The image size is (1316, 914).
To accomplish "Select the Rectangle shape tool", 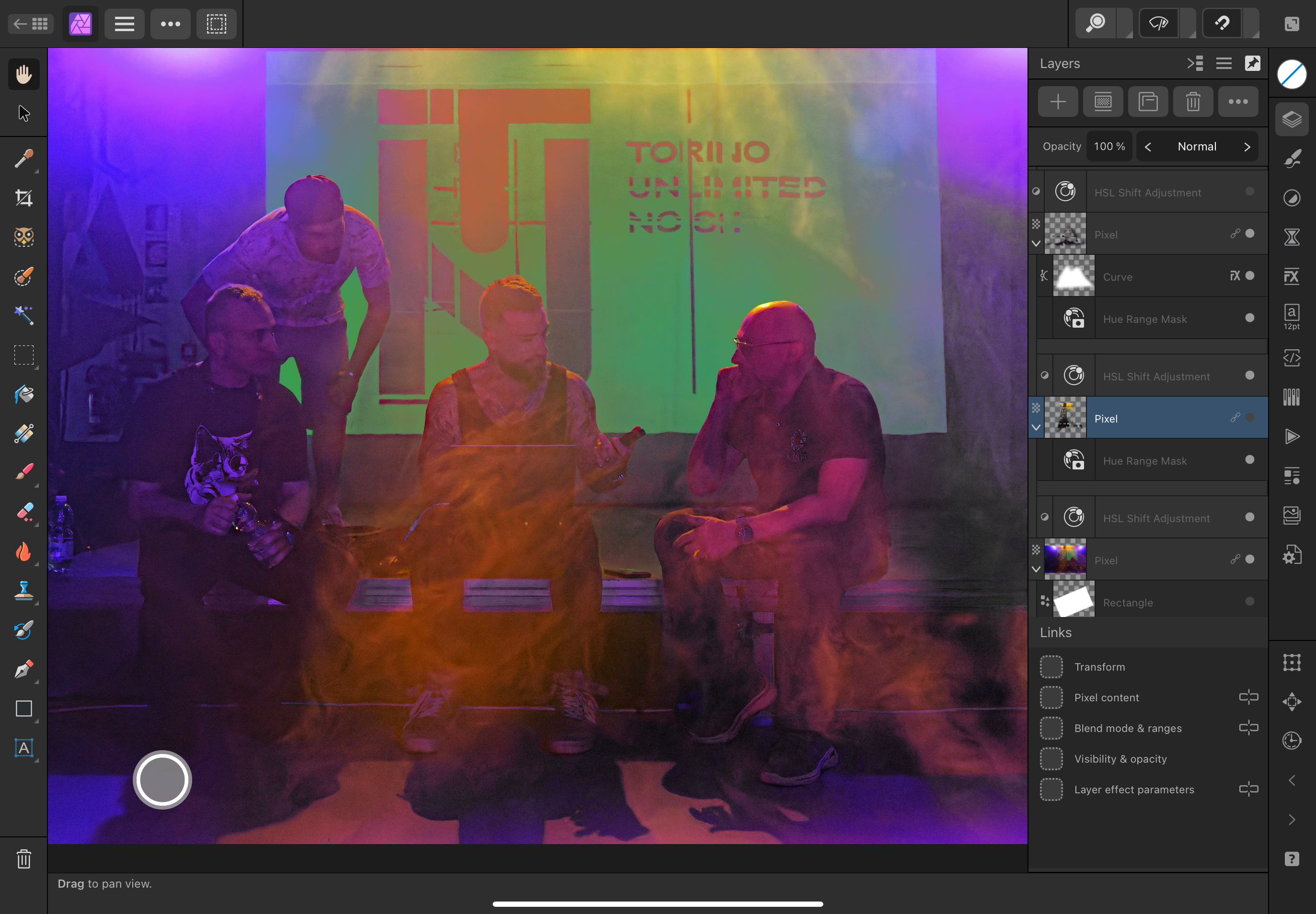I will (23, 708).
